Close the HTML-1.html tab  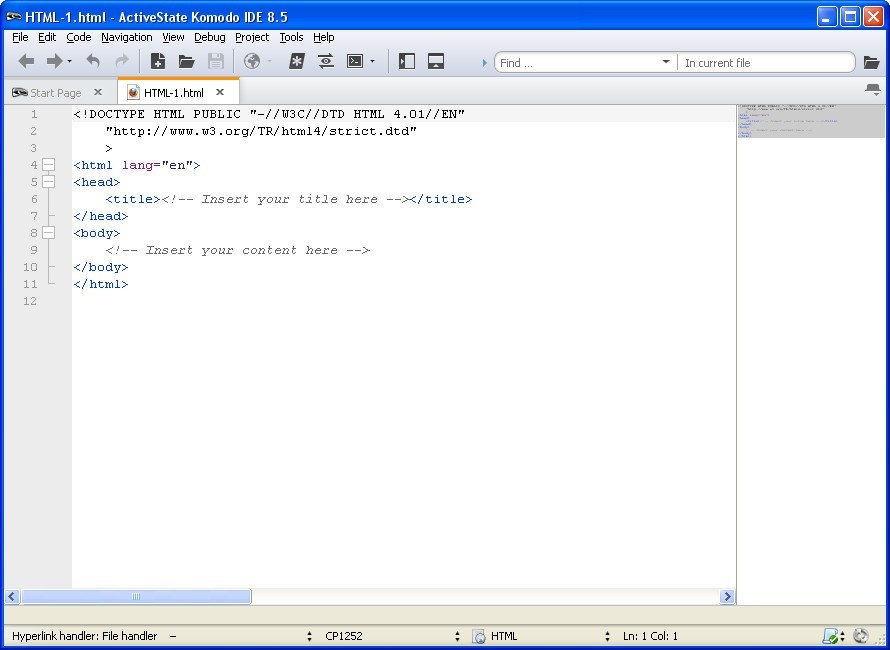220,92
